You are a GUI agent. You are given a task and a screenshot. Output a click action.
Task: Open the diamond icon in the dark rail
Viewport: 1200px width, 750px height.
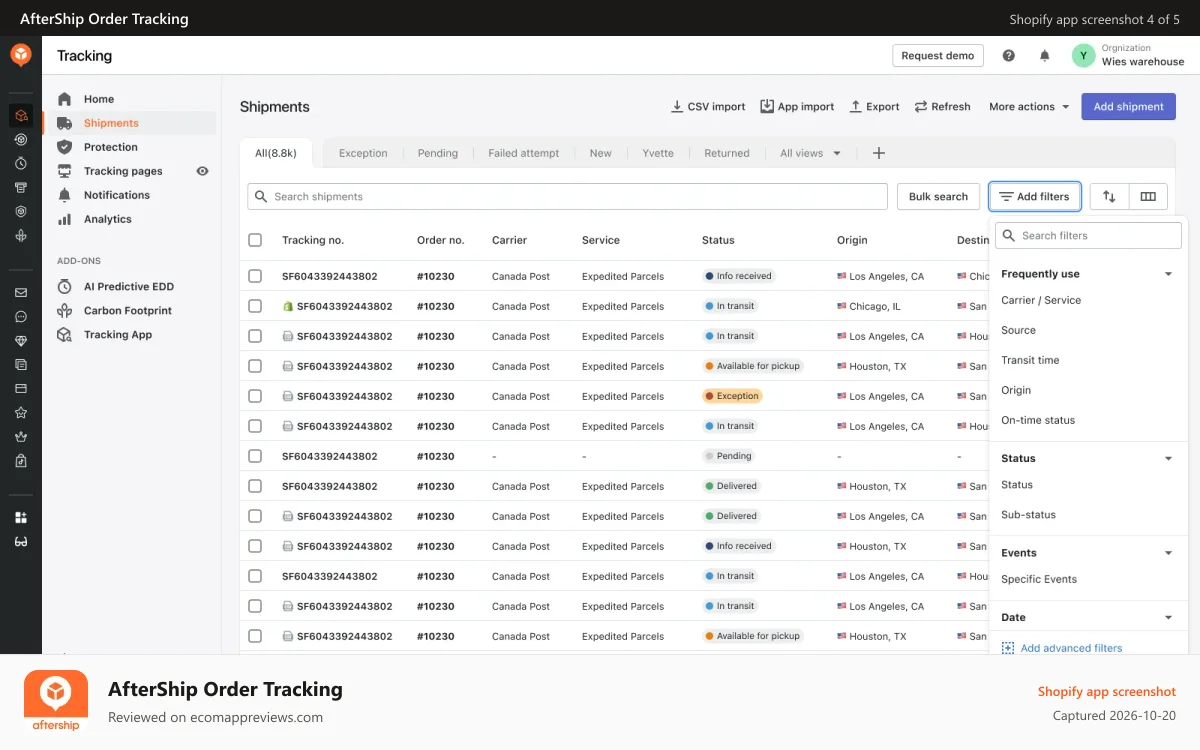(21, 340)
